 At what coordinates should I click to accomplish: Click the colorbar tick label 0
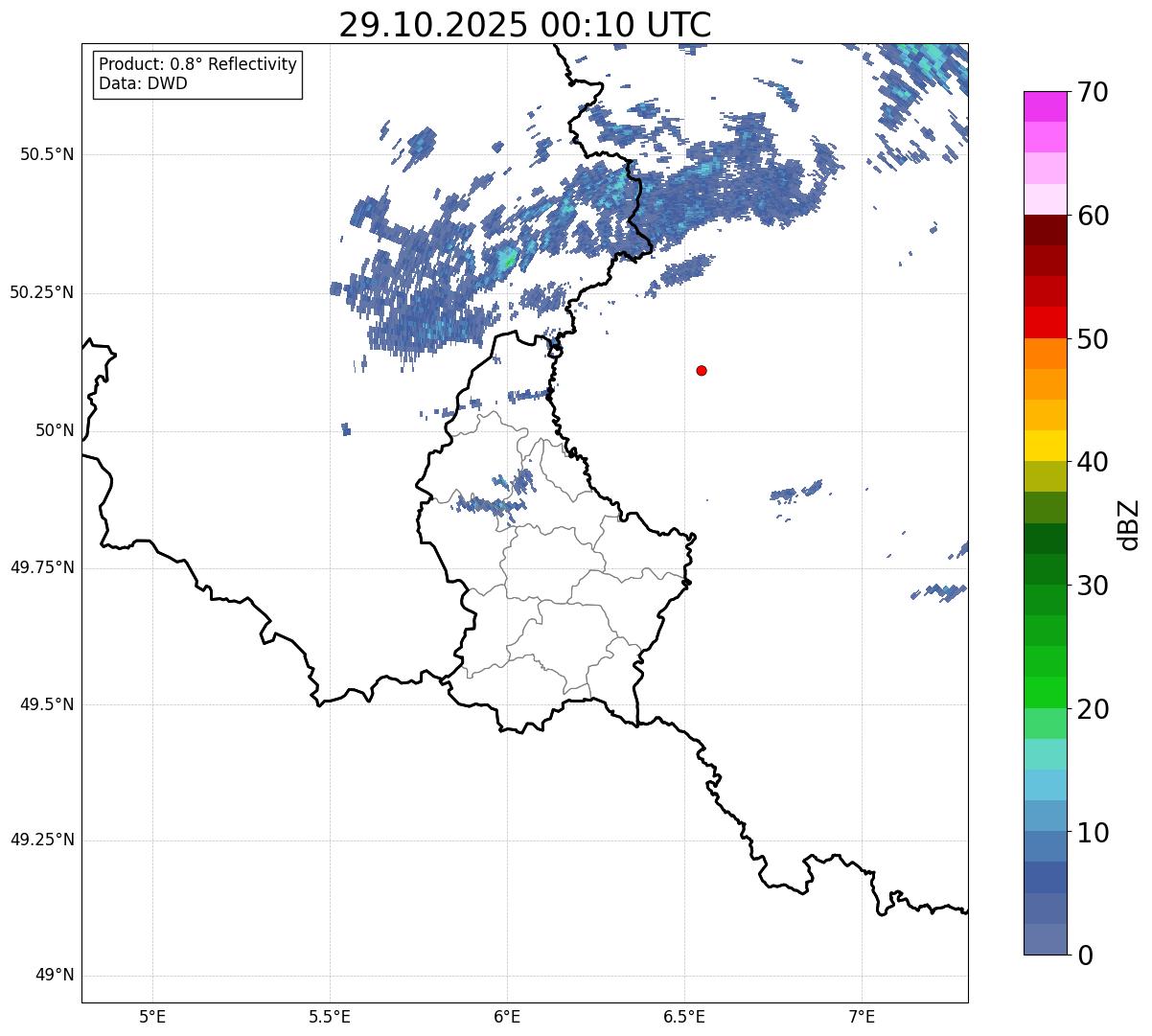1083,955
